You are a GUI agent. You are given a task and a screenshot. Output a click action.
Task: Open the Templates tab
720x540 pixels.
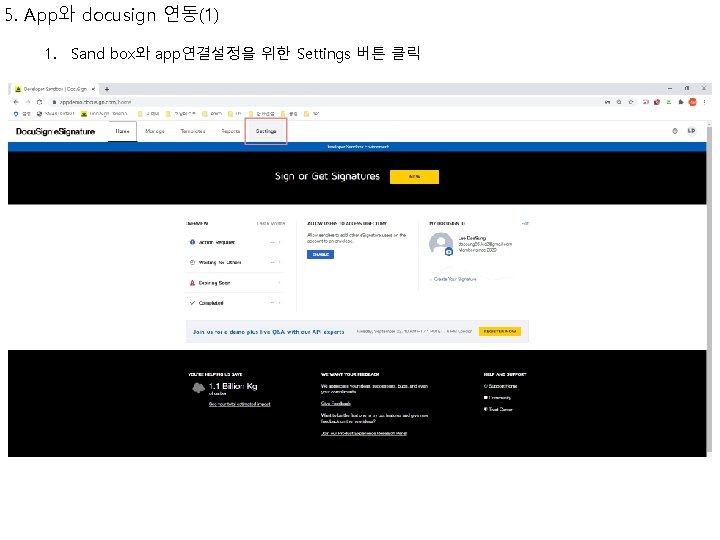(x=193, y=131)
